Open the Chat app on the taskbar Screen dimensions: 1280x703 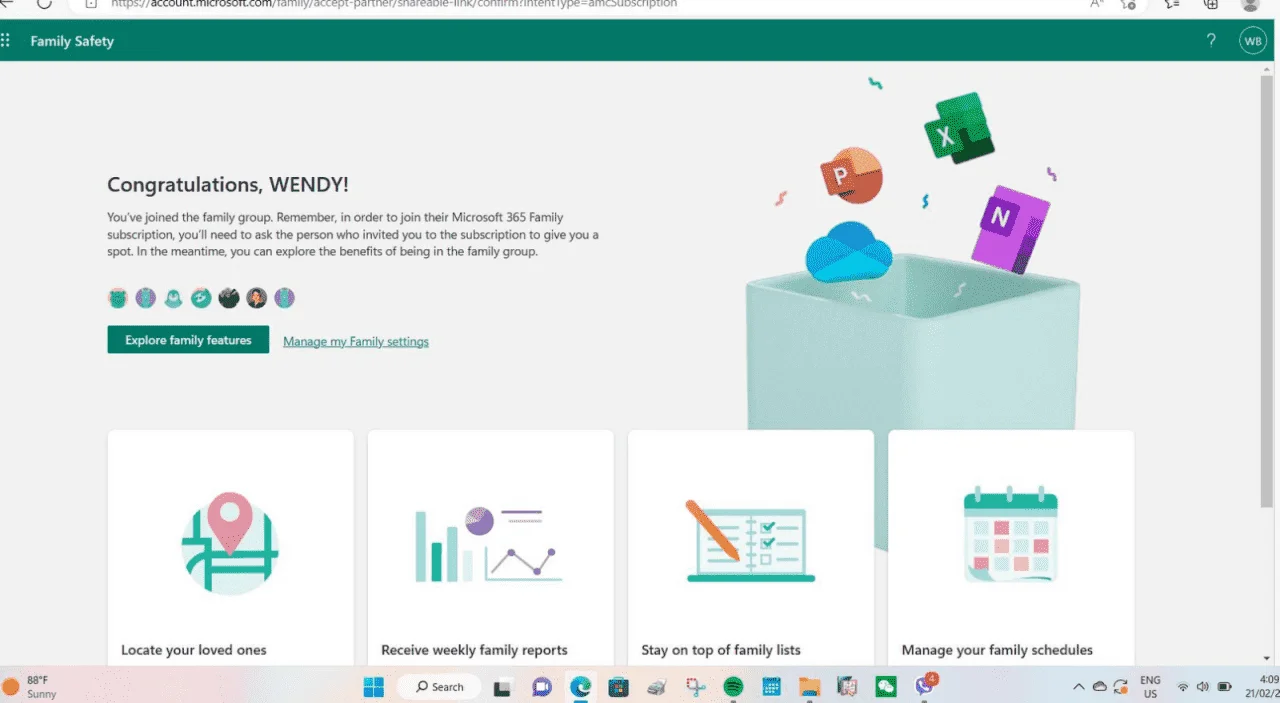tap(542, 687)
